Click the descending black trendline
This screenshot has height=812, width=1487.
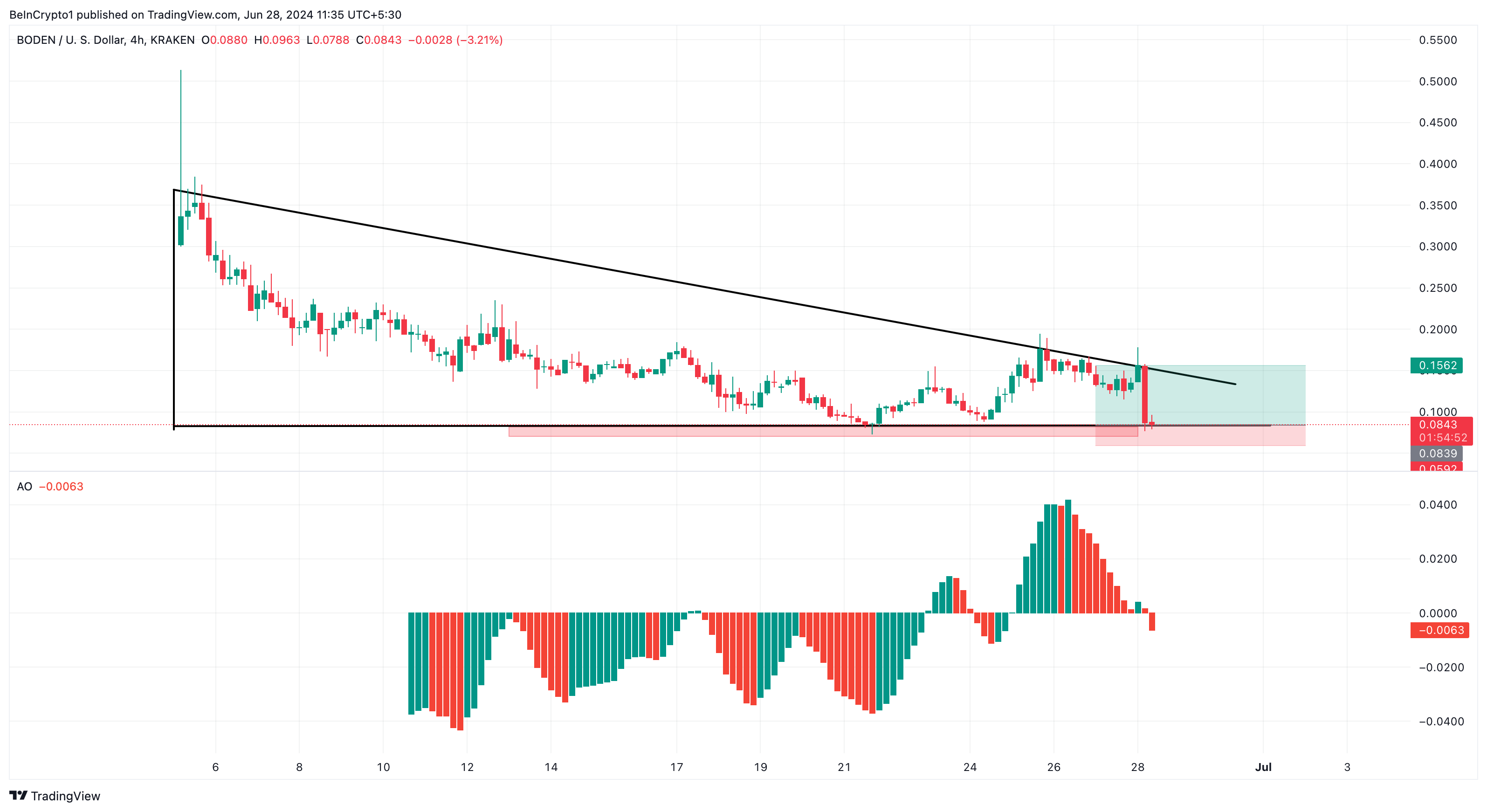click(577, 265)
